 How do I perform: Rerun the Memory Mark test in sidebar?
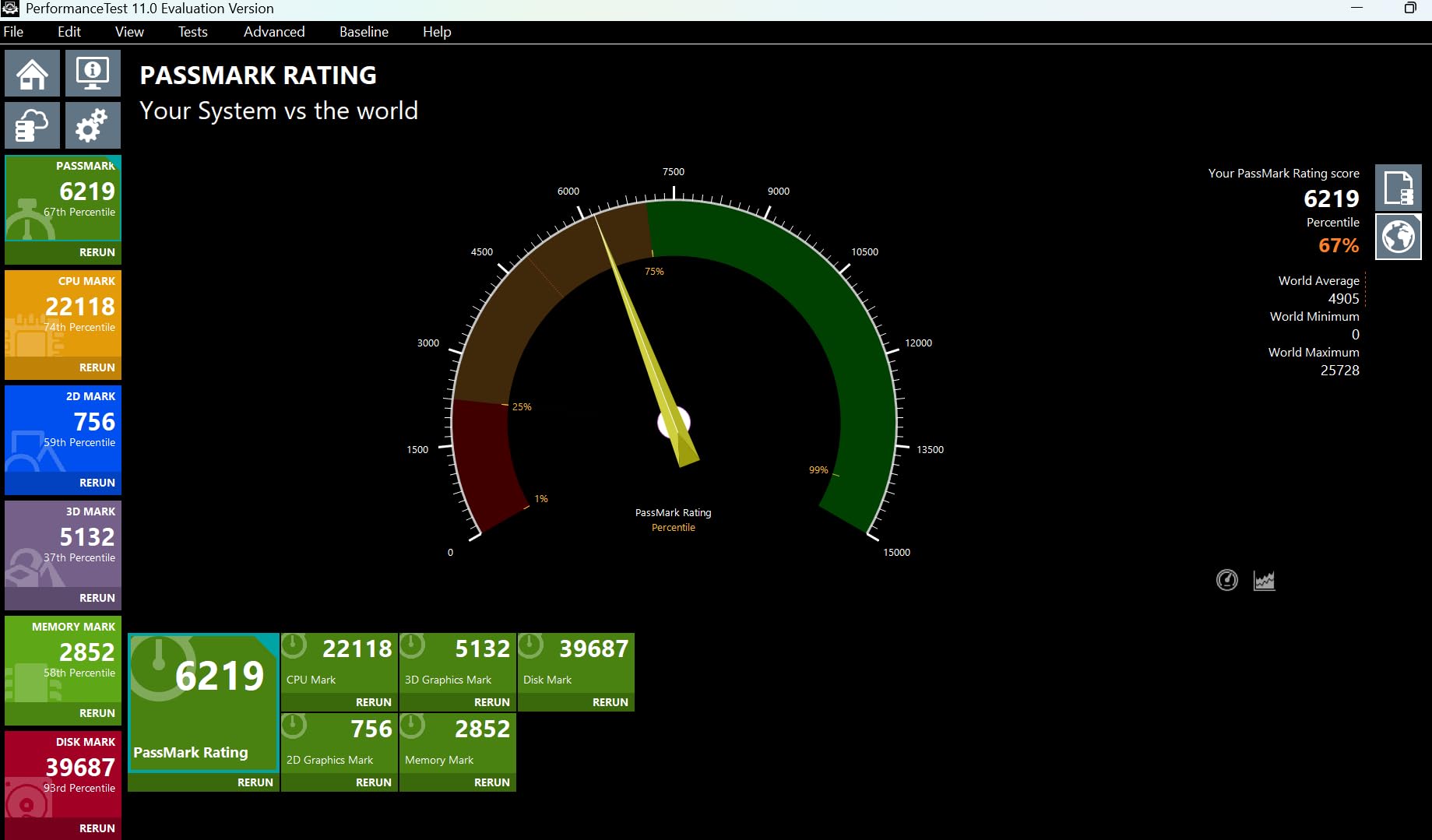pos(63,713)
